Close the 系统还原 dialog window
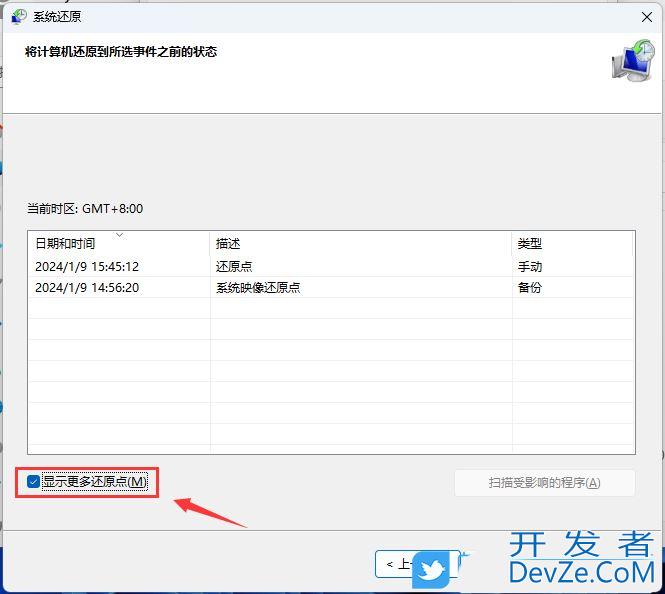This screenshot has width=665, height=594. click(647, 17)
